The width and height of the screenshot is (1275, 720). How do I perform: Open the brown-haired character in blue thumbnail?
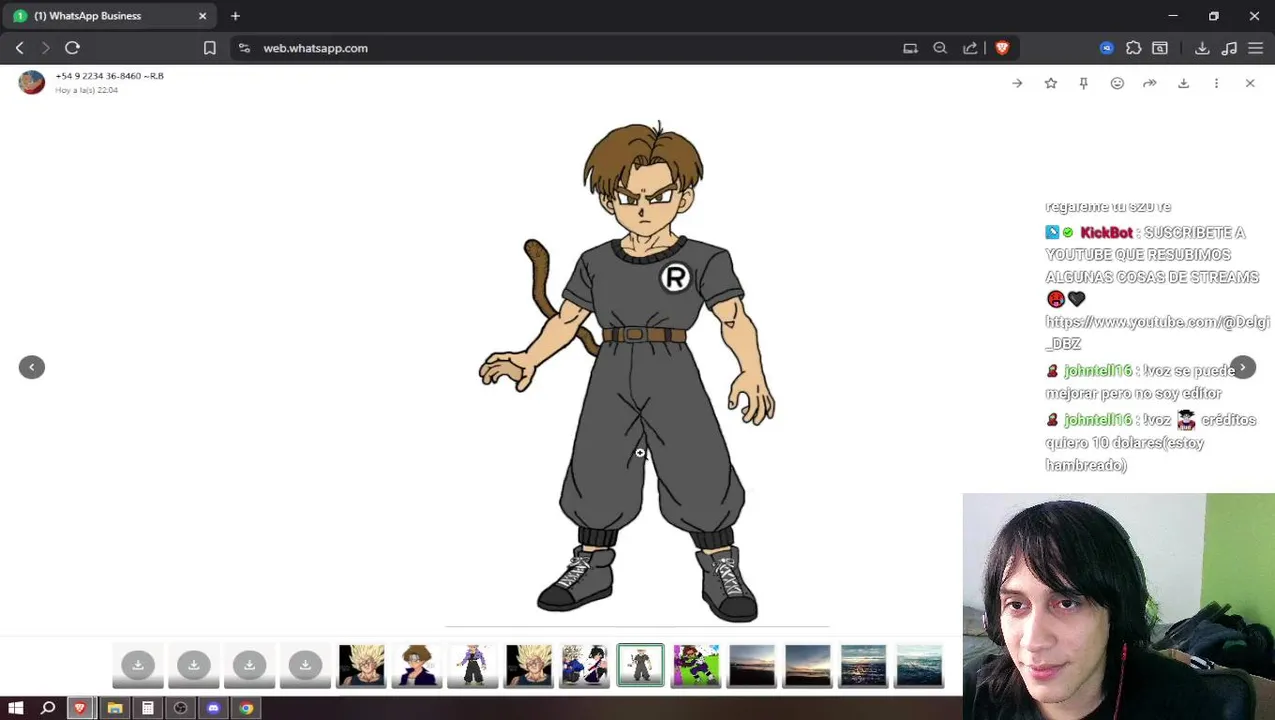(x=417, y=666)
